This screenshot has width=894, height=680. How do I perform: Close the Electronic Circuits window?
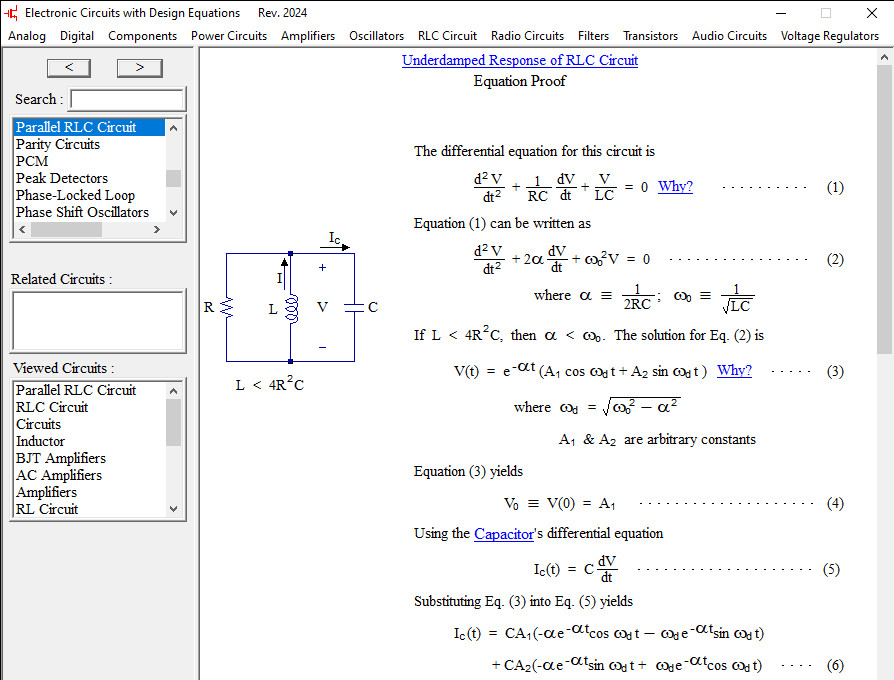872,13
